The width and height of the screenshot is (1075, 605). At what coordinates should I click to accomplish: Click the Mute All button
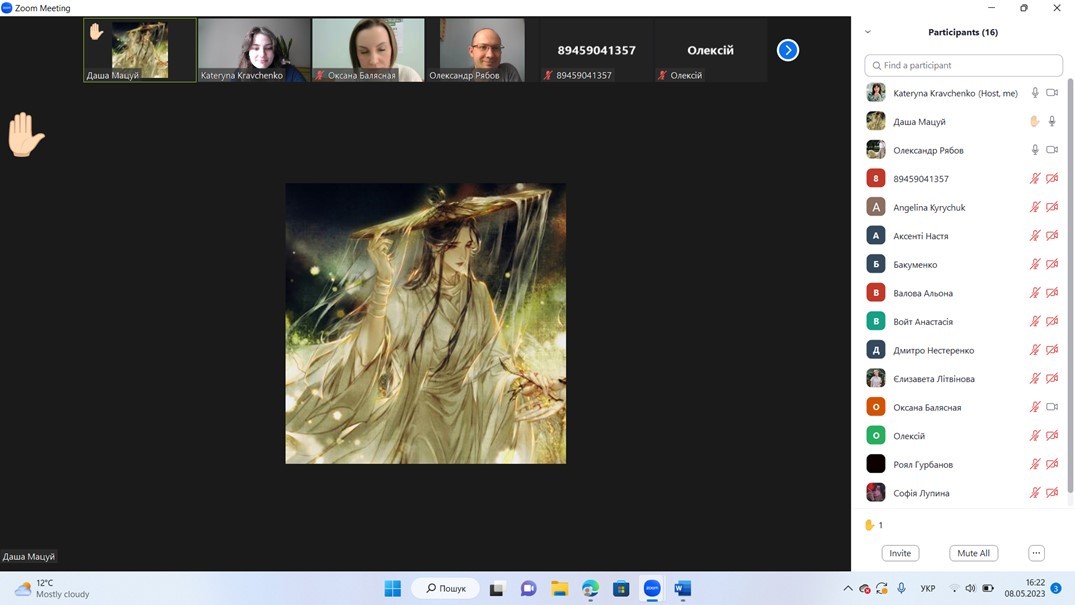pyautogui.click(x=974, y=553)
